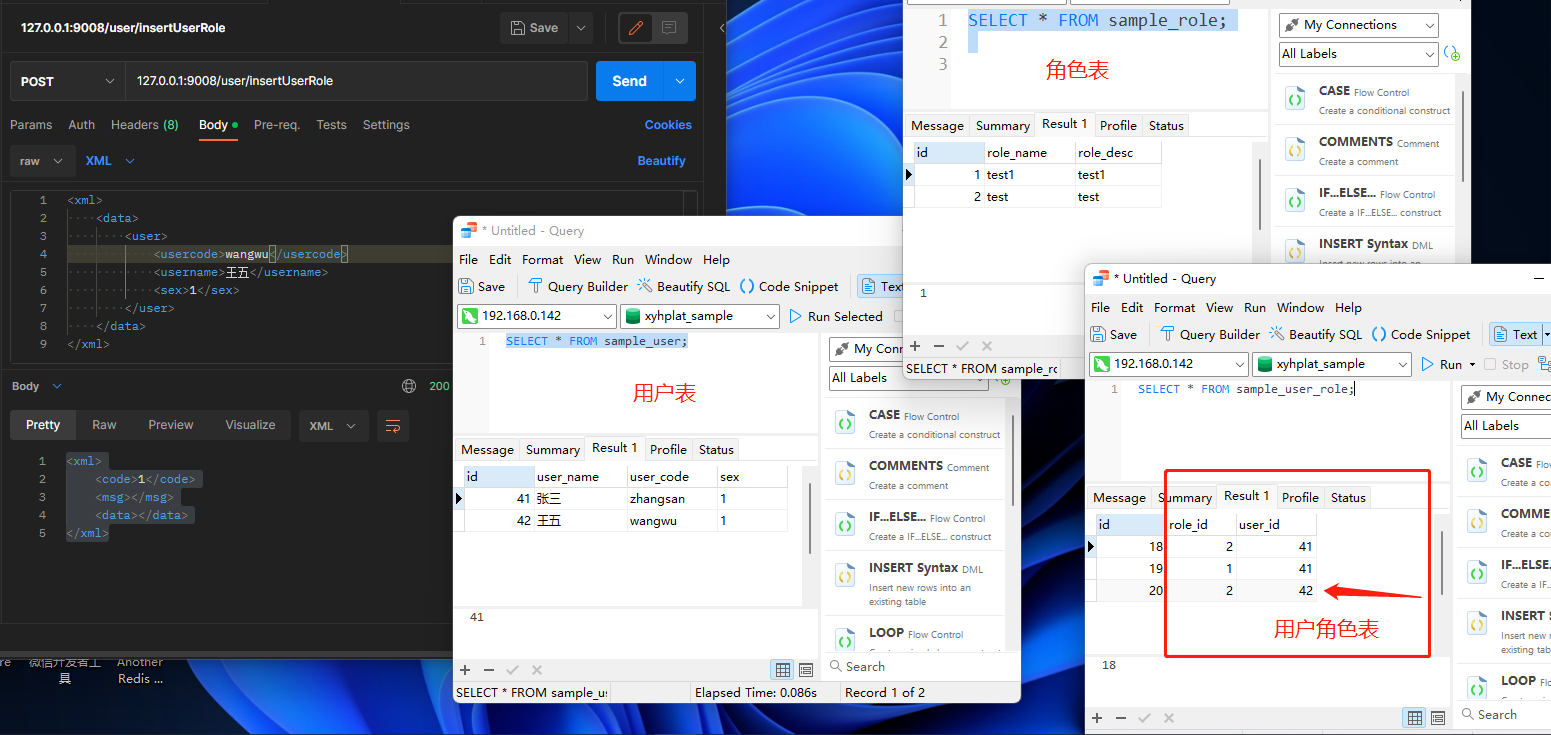Click the edit pencil icon in Postman
The height and width of the screenshot is (735, 1551).
pos(635,28)
